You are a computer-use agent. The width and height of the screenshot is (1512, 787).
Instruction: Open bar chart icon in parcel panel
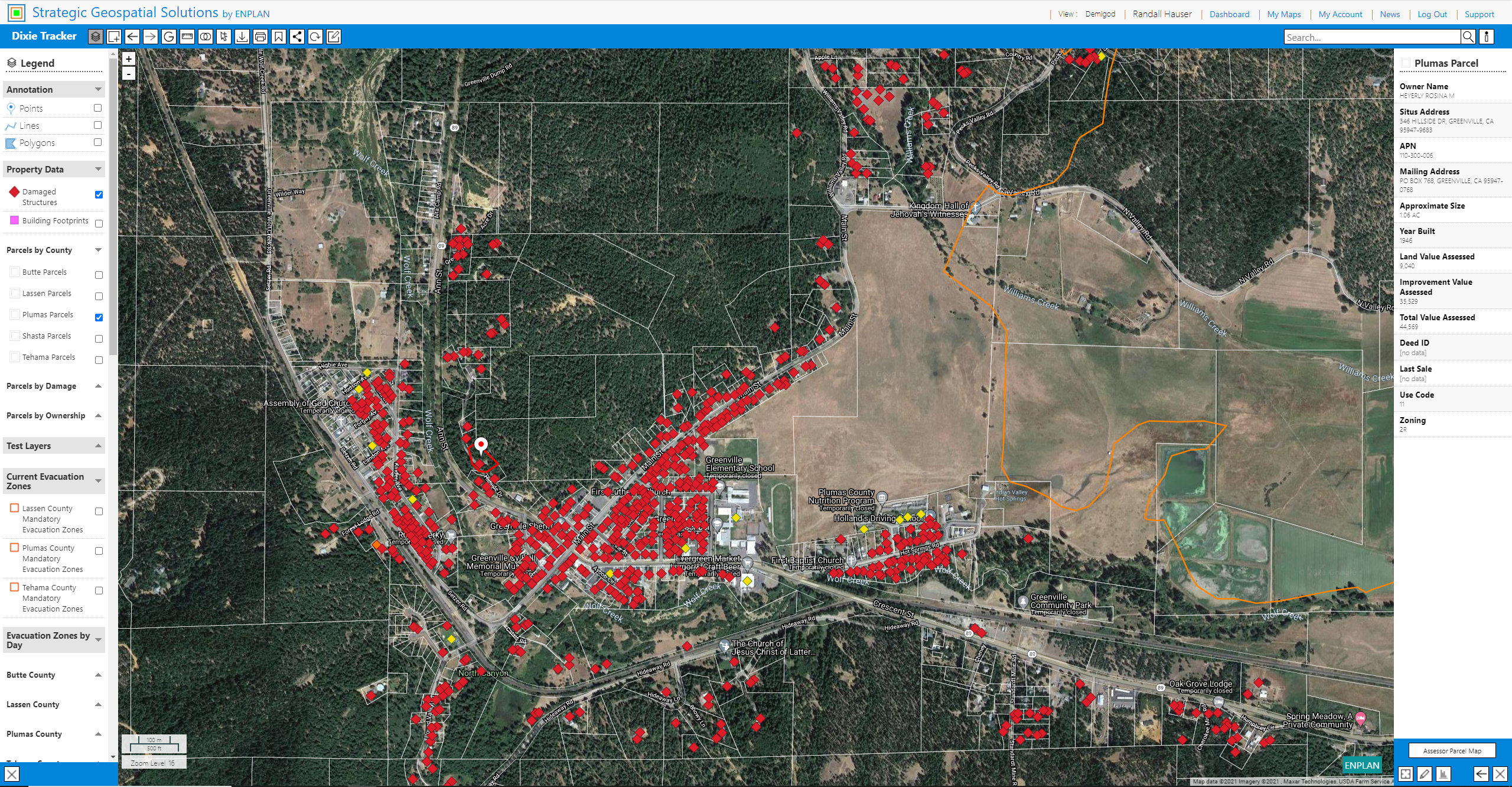(1443, 774)
